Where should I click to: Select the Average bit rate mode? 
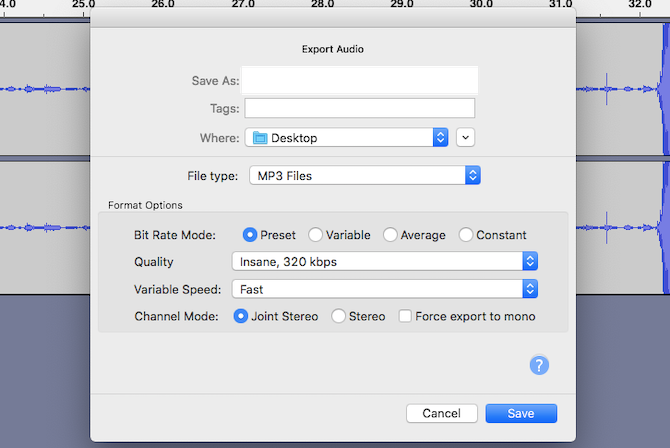point(390,235)
